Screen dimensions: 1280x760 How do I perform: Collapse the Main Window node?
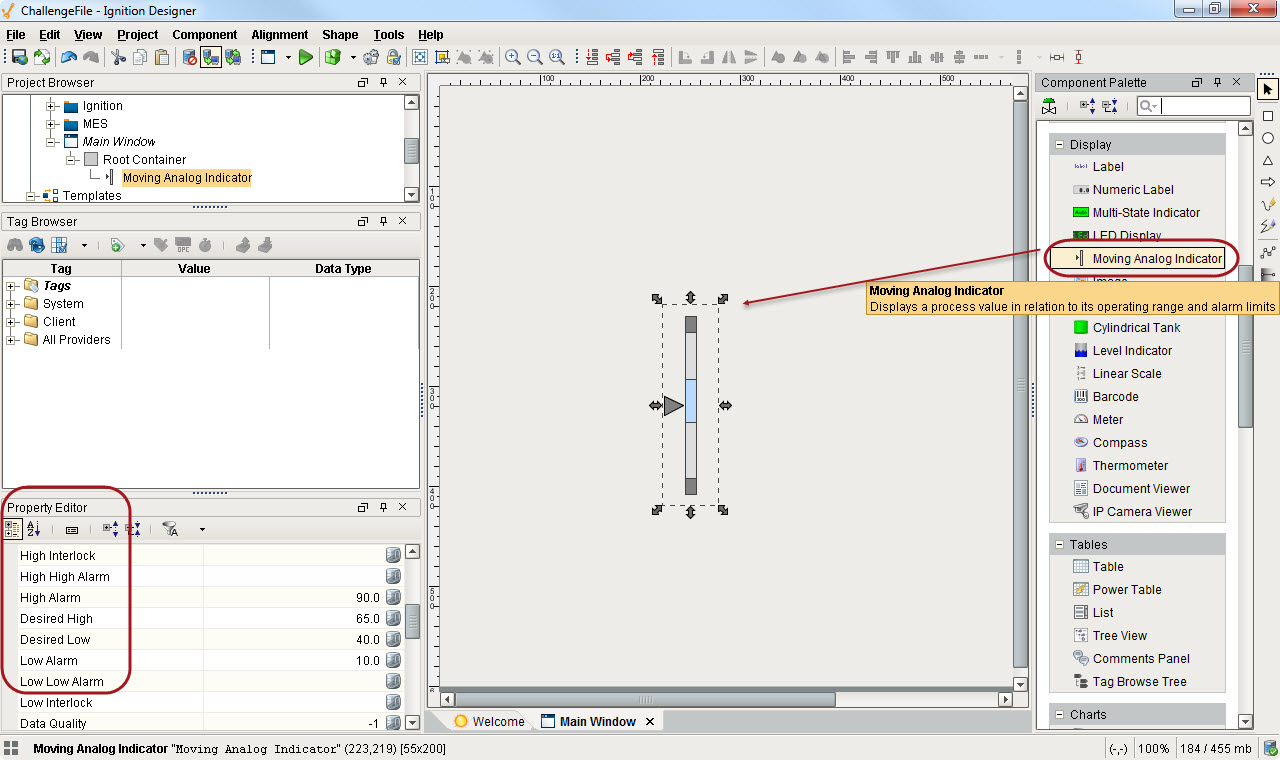point(51,142)
